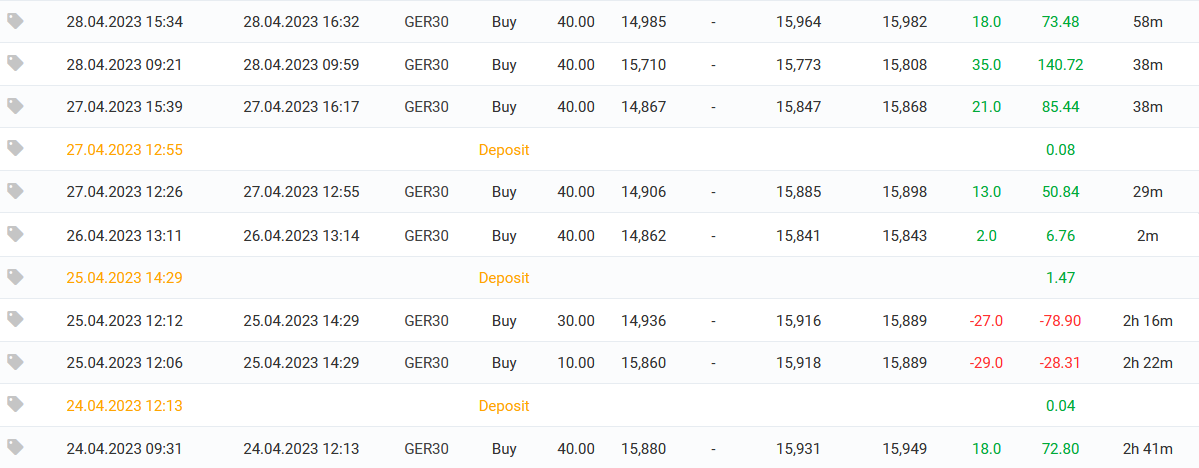Tag the trade opened 24.04.2023 09:31

click(15, 447)
